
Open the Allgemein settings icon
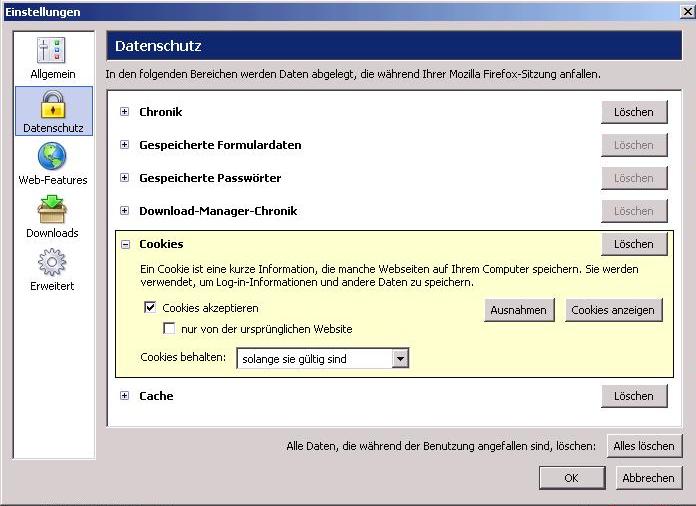52,52
